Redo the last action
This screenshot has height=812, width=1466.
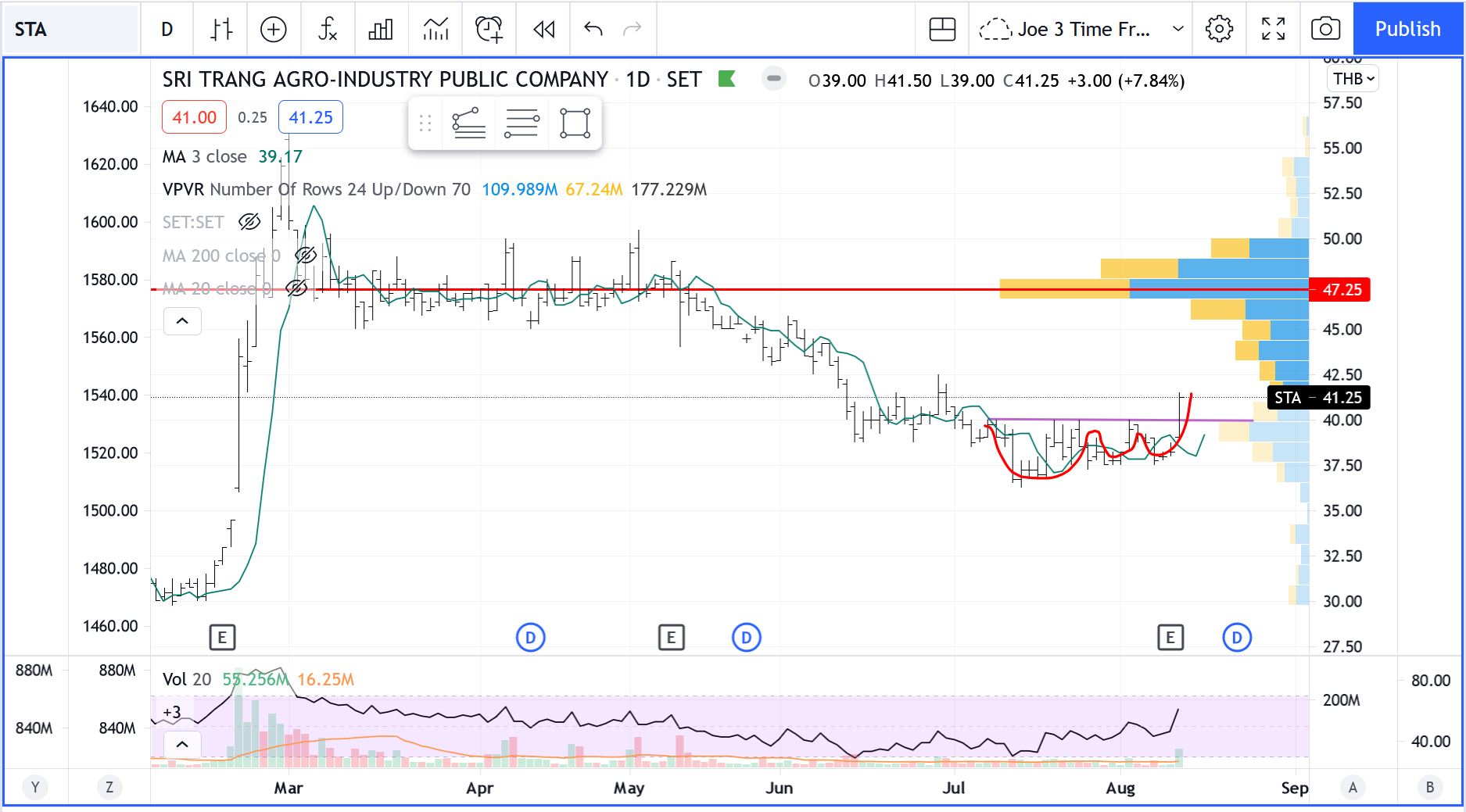[633, 30]
